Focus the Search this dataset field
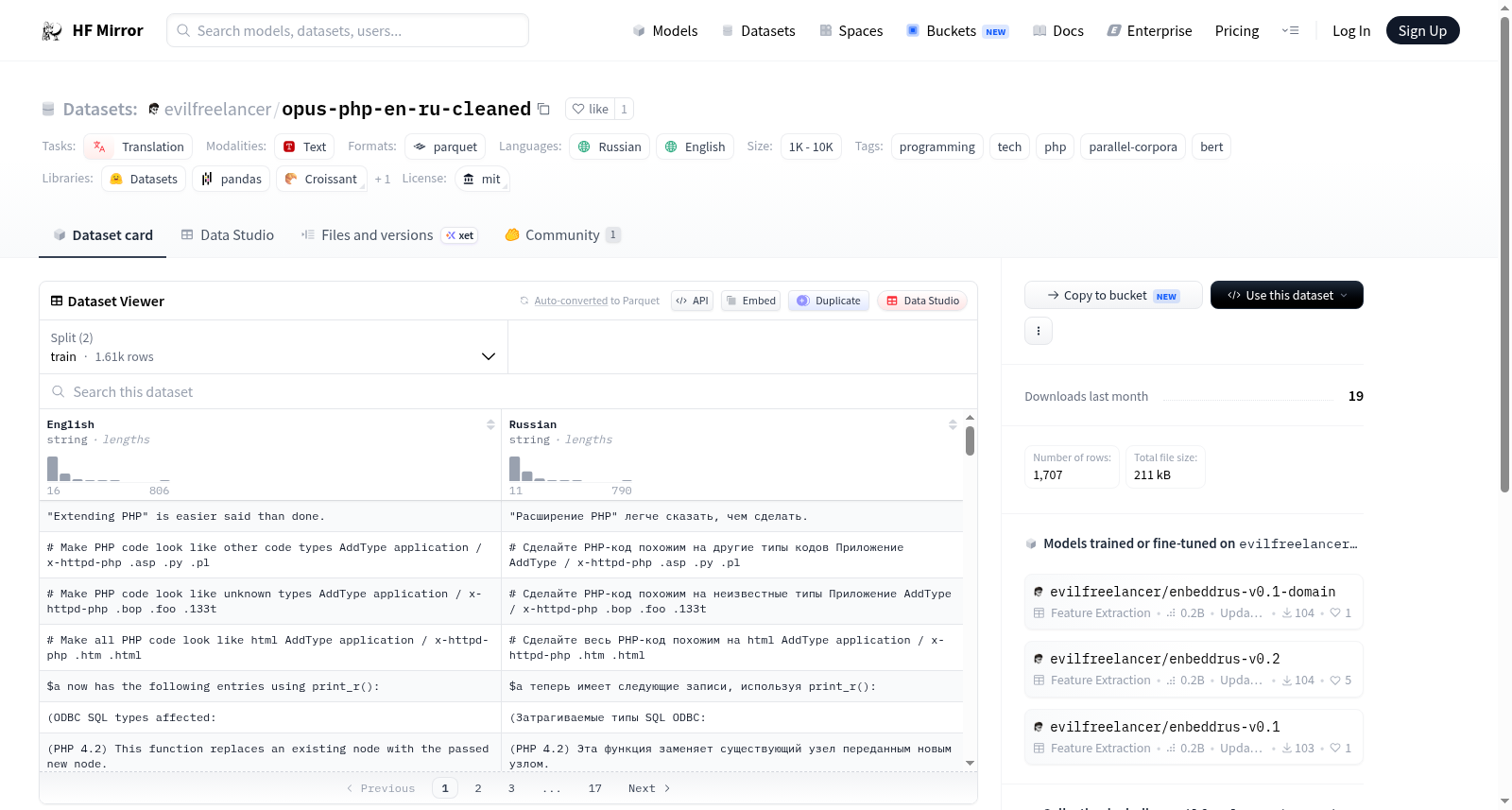1512x810 pixels. coord(508,391)
